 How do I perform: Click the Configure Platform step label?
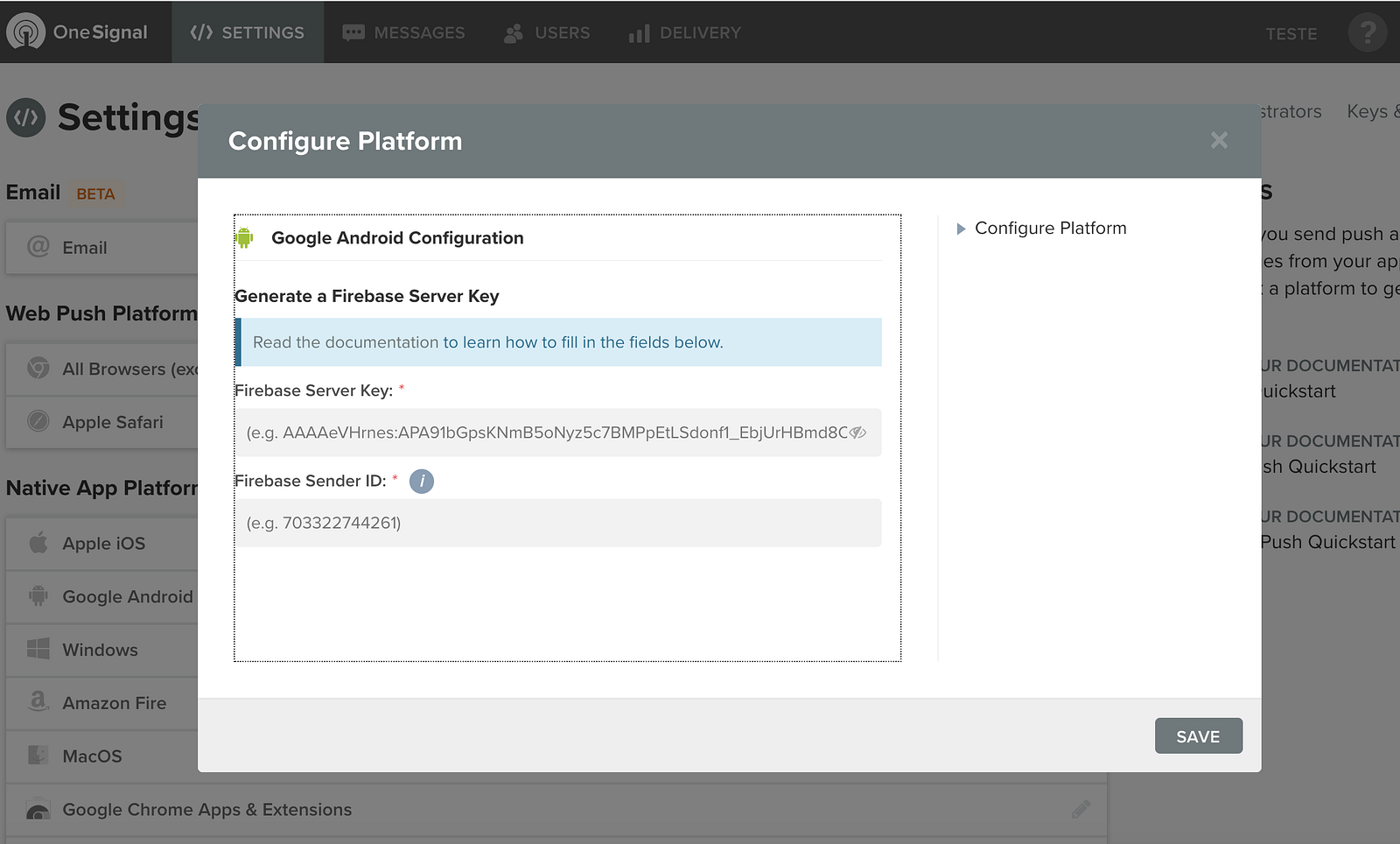pyautogui.click(x=1051, y=229)
